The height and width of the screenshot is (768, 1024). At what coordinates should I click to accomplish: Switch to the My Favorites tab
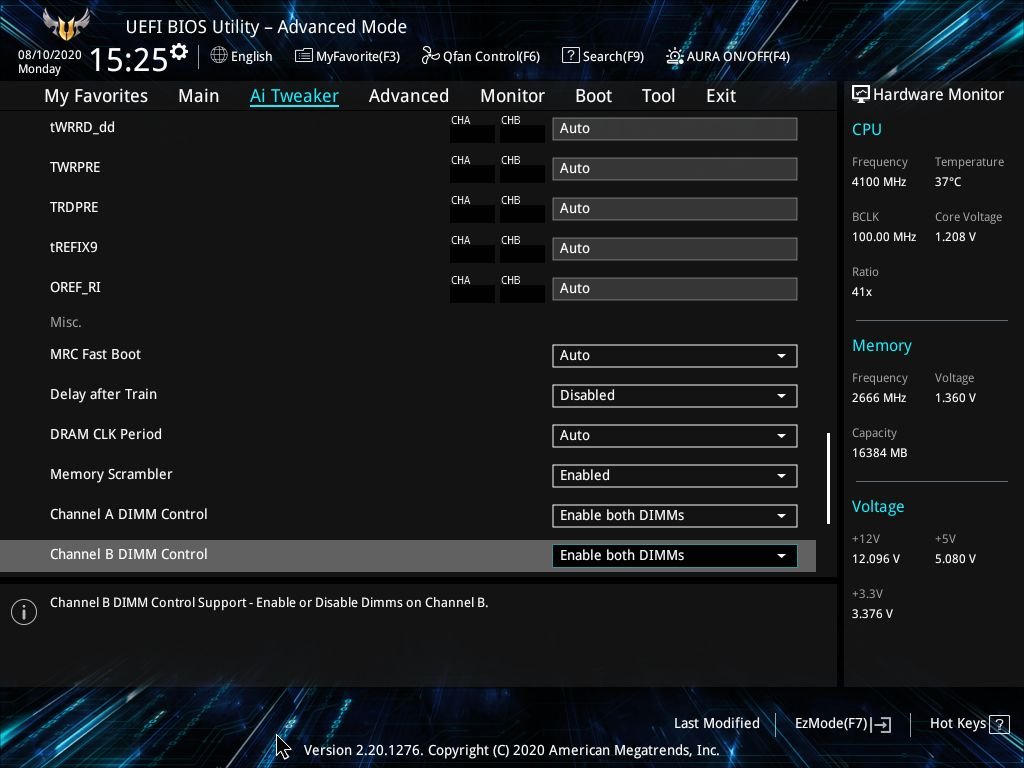[96, 96]
